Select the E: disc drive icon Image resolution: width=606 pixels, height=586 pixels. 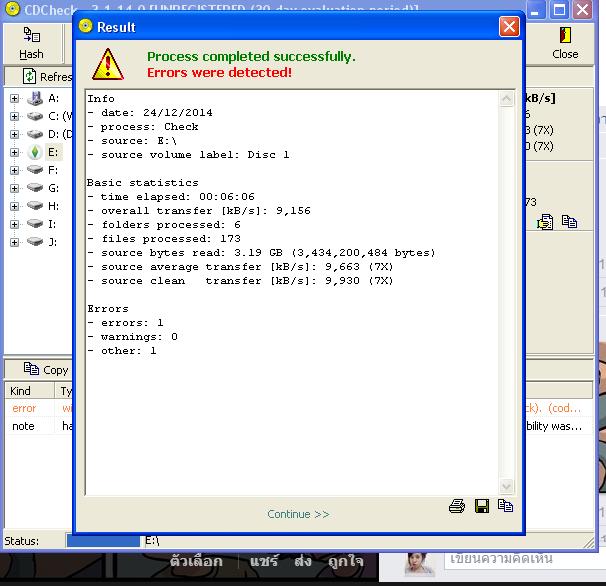point(35,152)
